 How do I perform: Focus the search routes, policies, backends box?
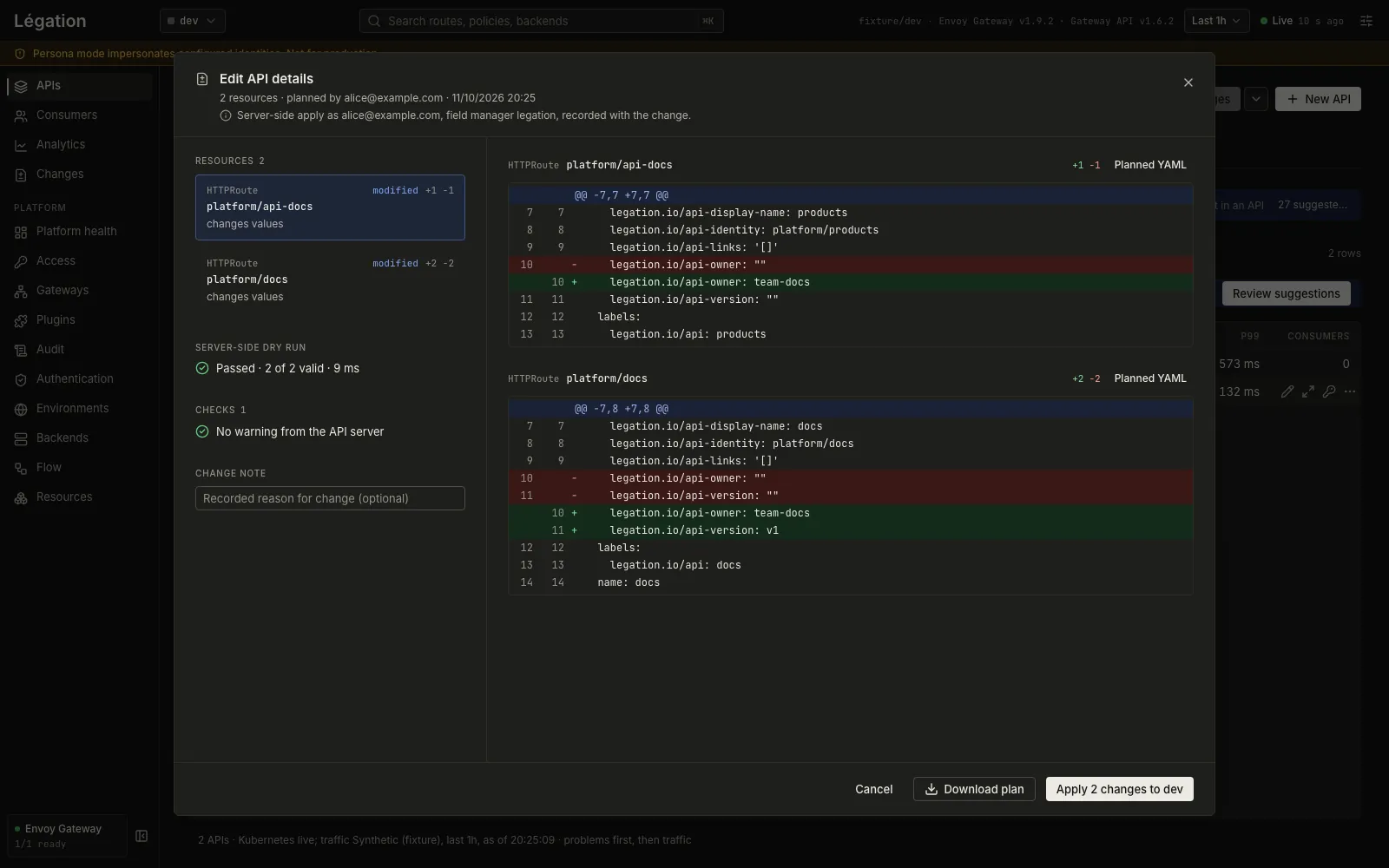tap(542, 21)
